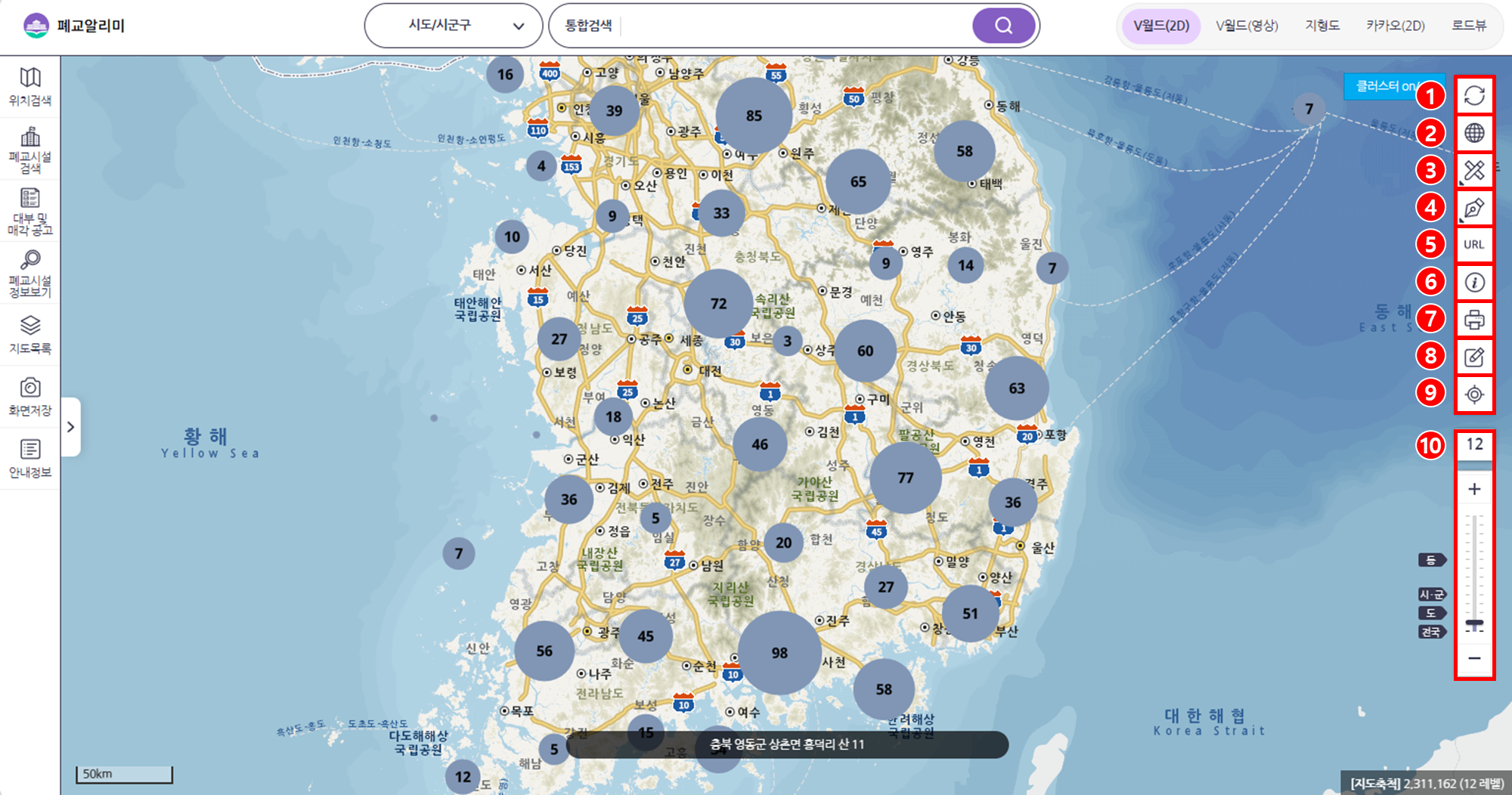Screen dimensions: 1512x795
Task: Click the info (i) icon
Action: 1474,283
